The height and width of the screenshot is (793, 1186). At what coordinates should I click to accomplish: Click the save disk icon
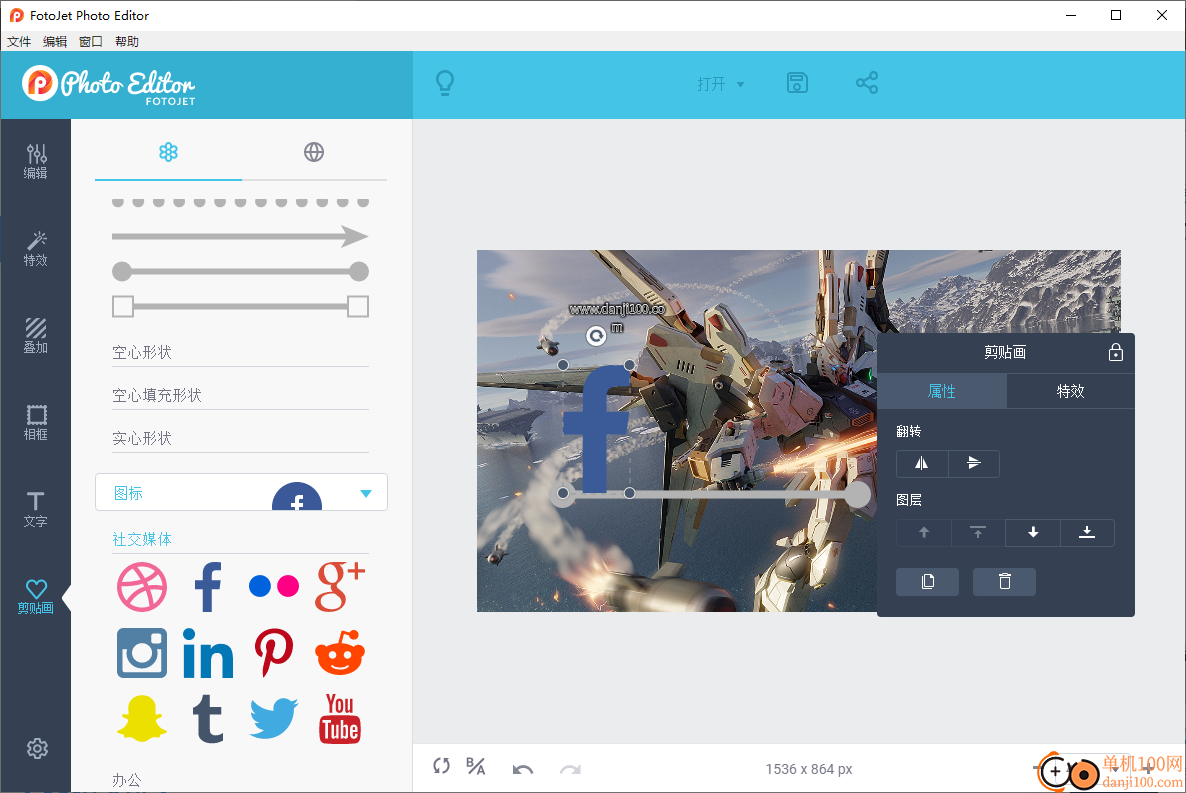[797, 83]
